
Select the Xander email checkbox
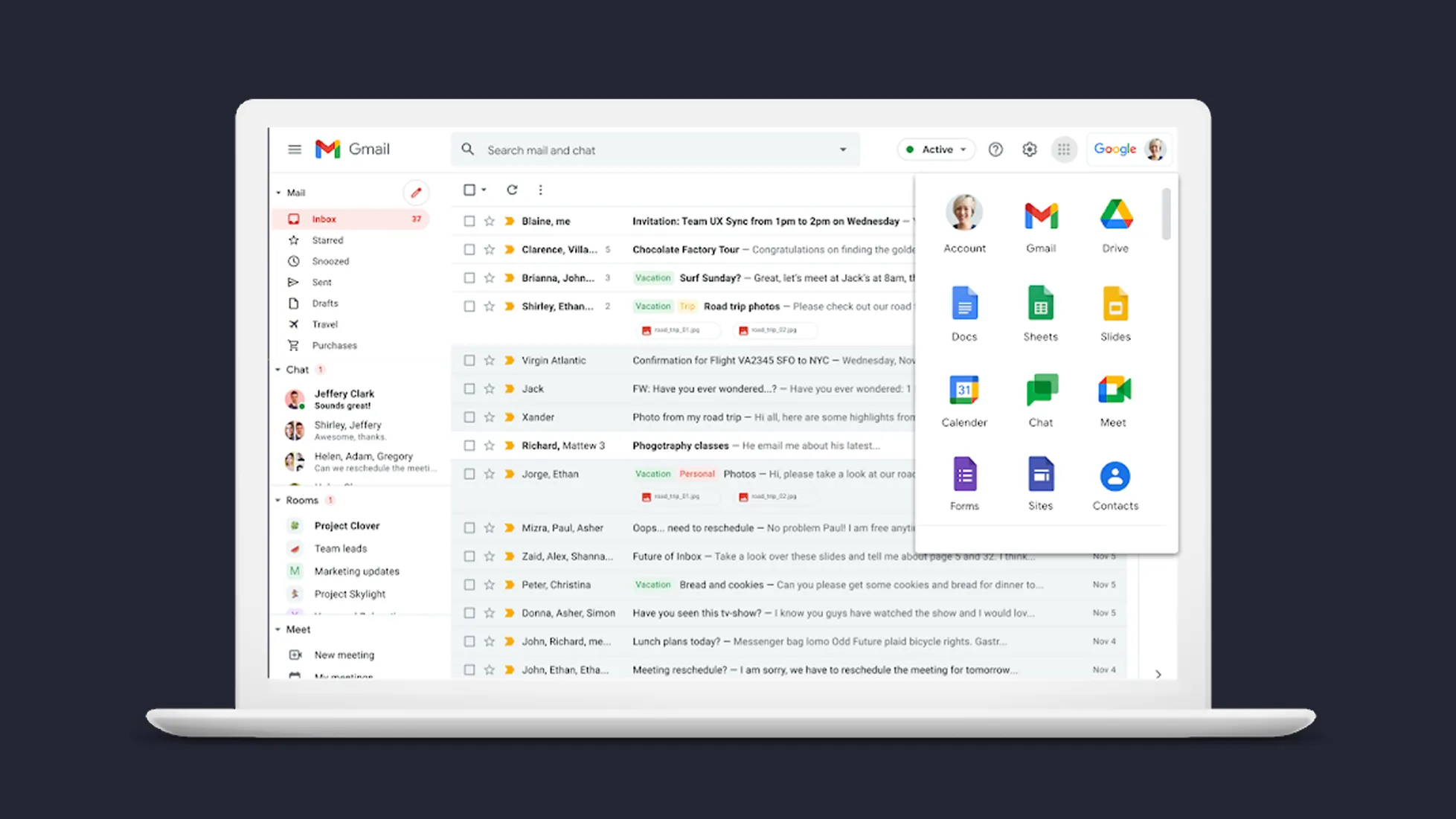(469, 417)
